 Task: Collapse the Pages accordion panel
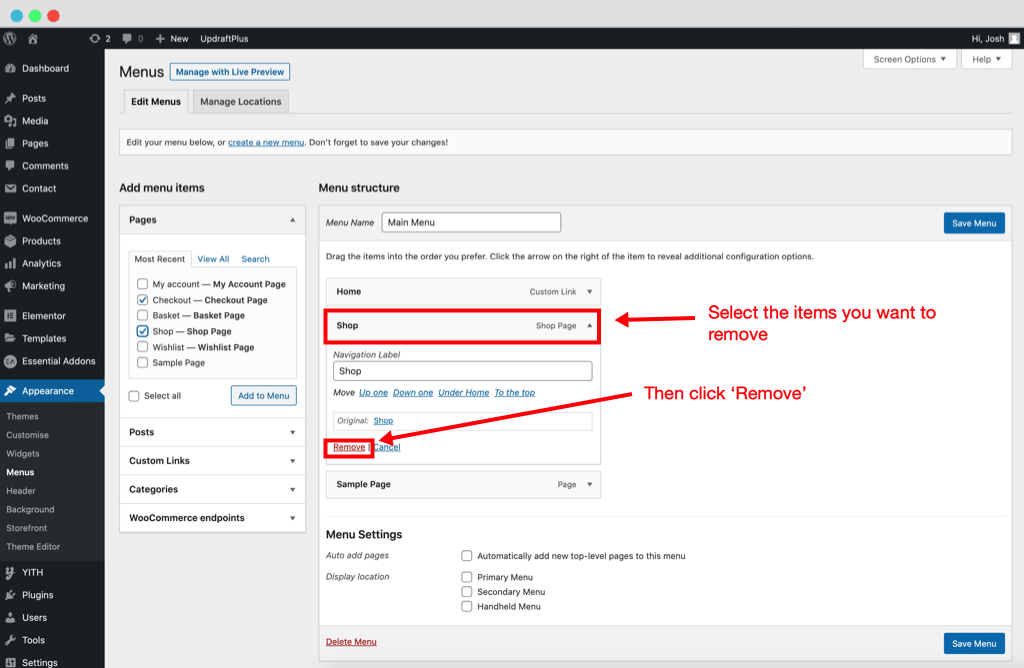(x=293, y=219)
